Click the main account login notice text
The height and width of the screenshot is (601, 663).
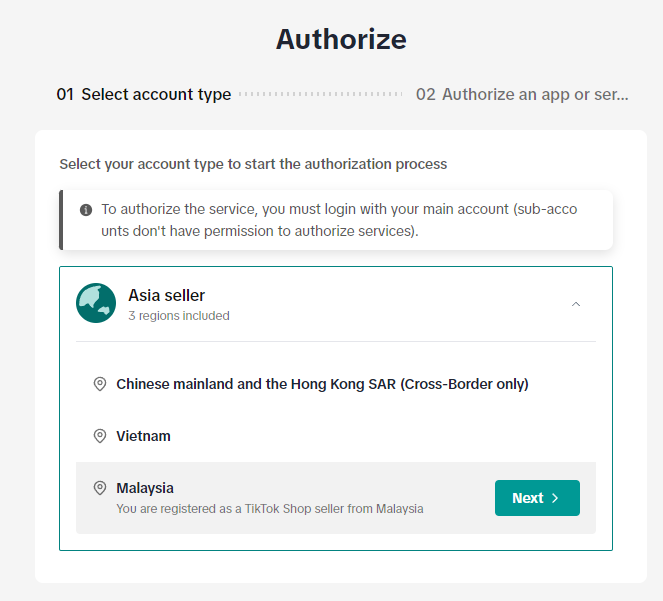[x=340, y=219]
